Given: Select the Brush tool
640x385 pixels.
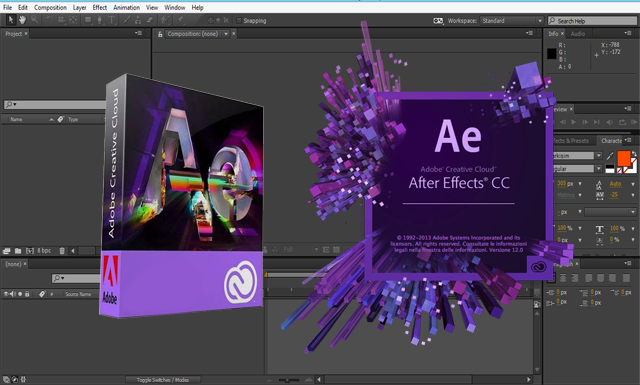Looking at the screenshot, I should [127, 20].
